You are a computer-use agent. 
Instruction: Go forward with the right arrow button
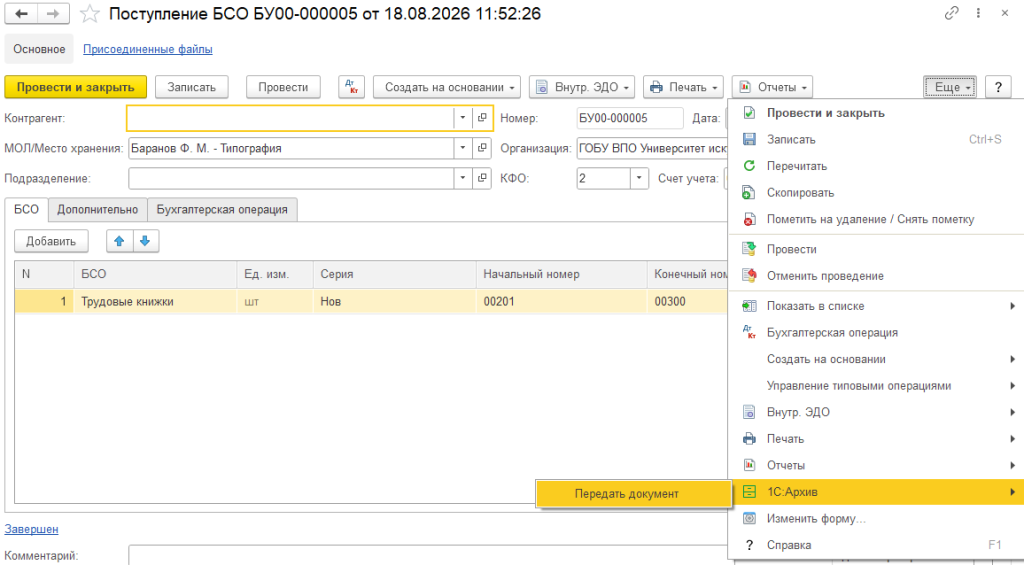pyautogui.click(x=54, y=13)
